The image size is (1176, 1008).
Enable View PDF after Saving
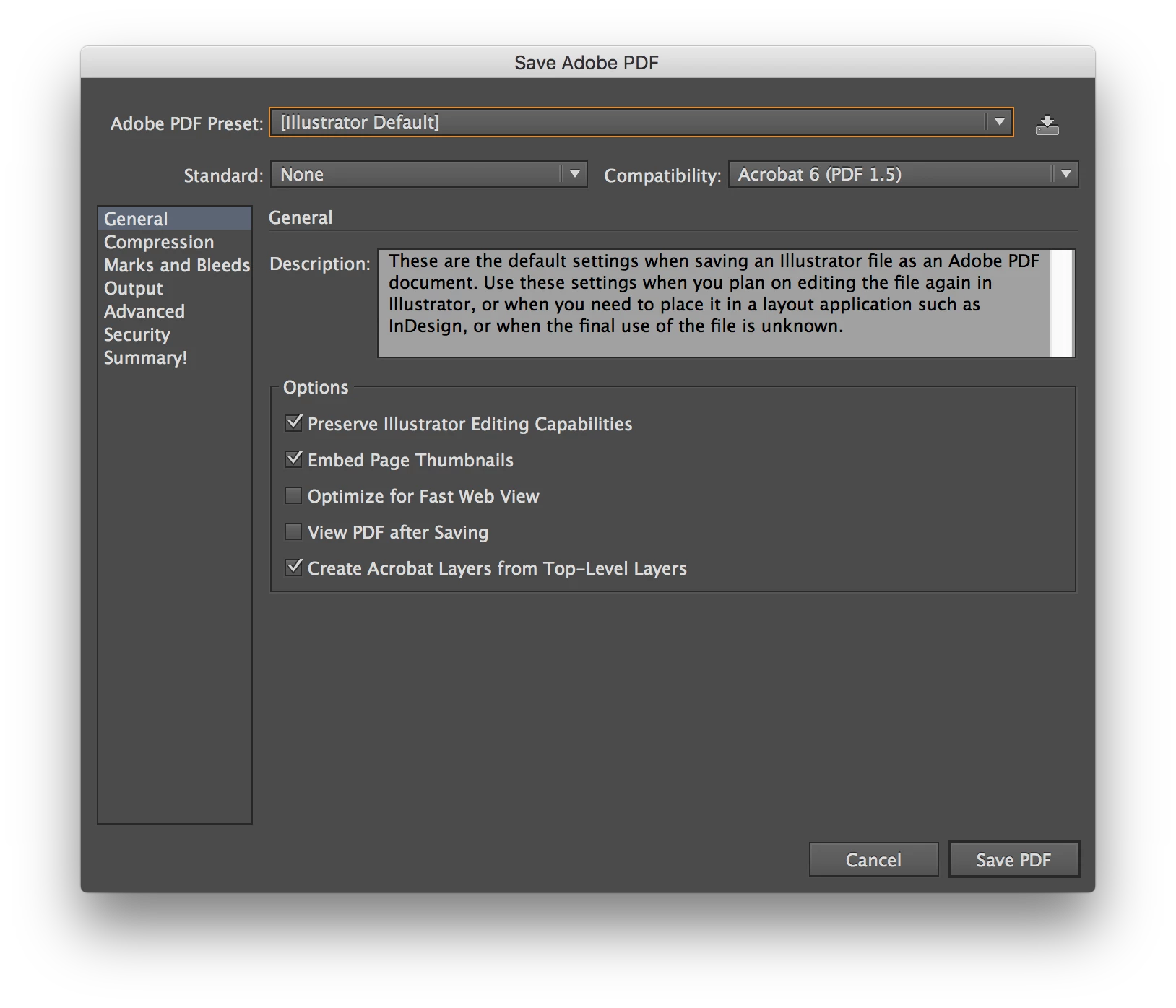point(293,531)
